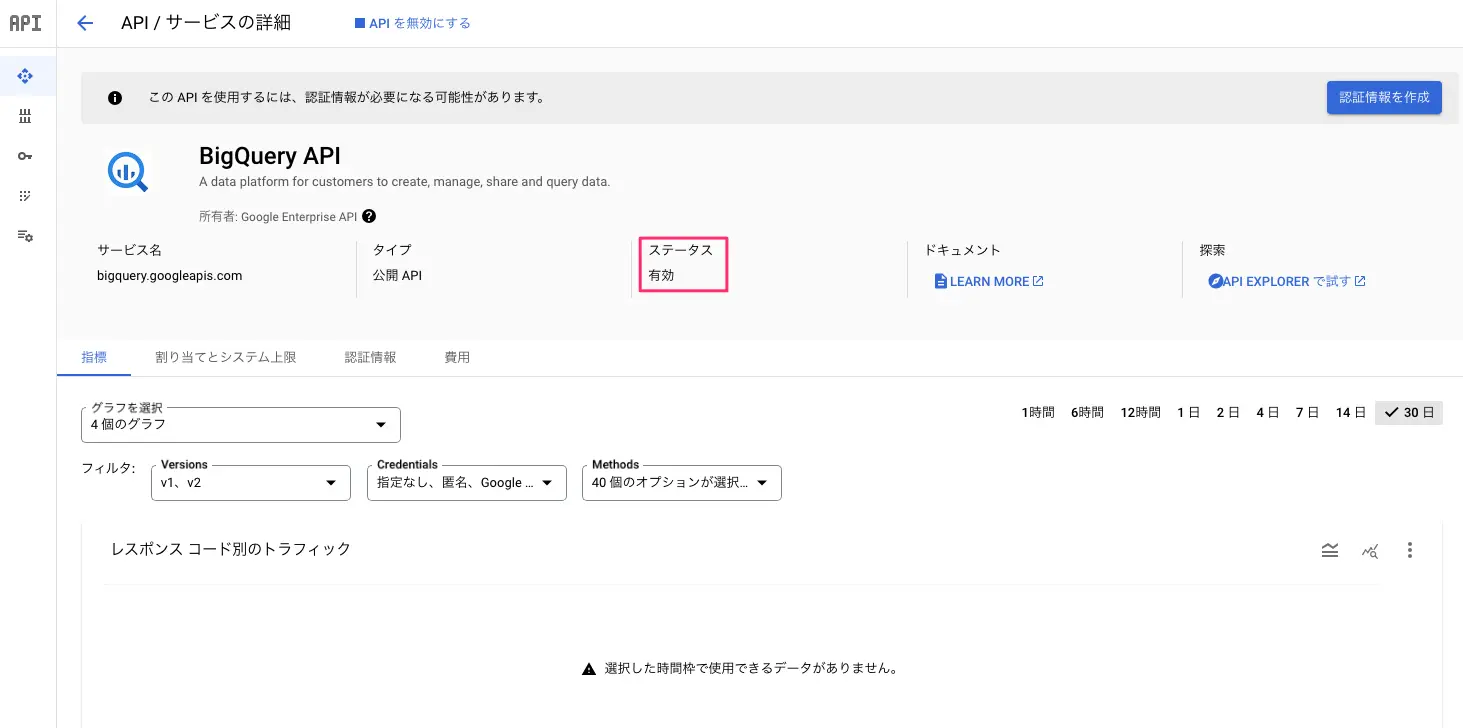This screenshot has width=1463, height=728.
Task: Open the Credentials filter dropdown
Action: click(x=467, y=483)
